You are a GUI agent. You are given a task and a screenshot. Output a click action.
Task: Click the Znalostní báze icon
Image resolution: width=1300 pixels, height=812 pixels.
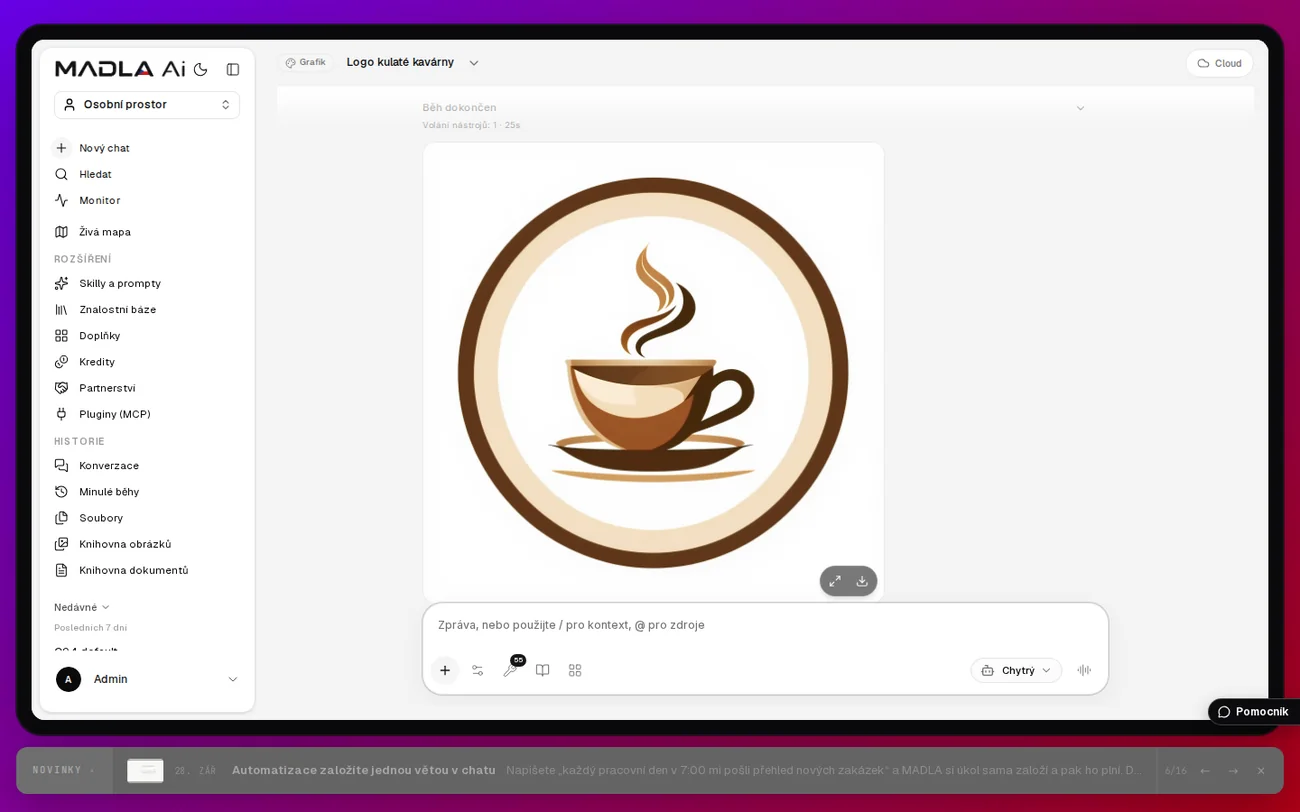click(61, 310)
